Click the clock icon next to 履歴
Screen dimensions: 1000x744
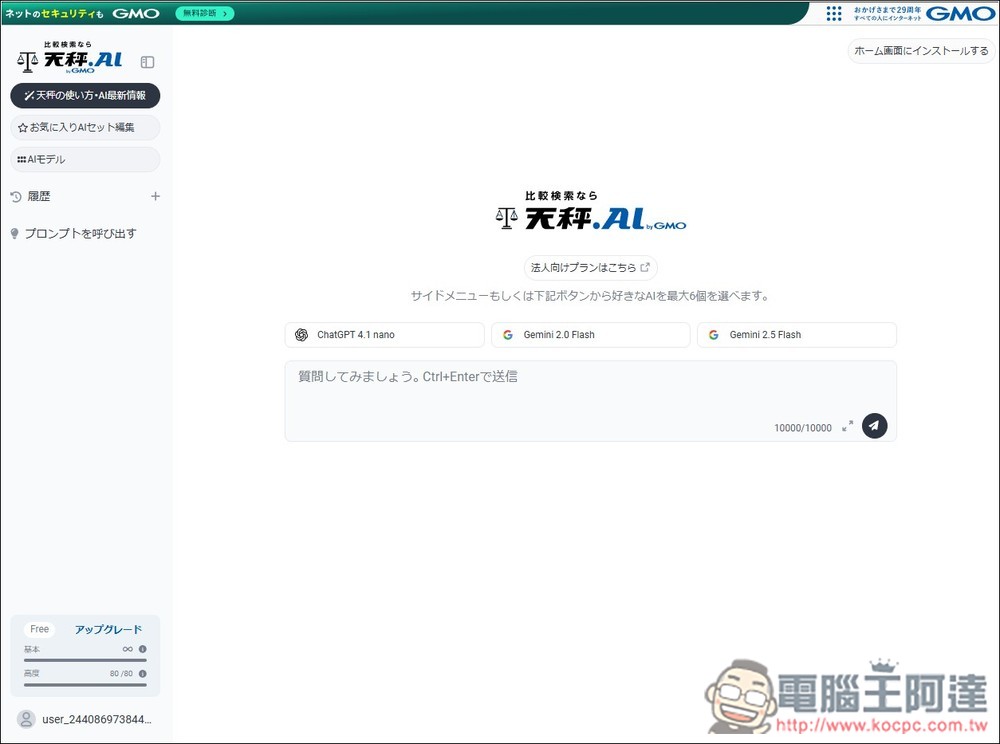pyautogui.click(x=16, y=197)
